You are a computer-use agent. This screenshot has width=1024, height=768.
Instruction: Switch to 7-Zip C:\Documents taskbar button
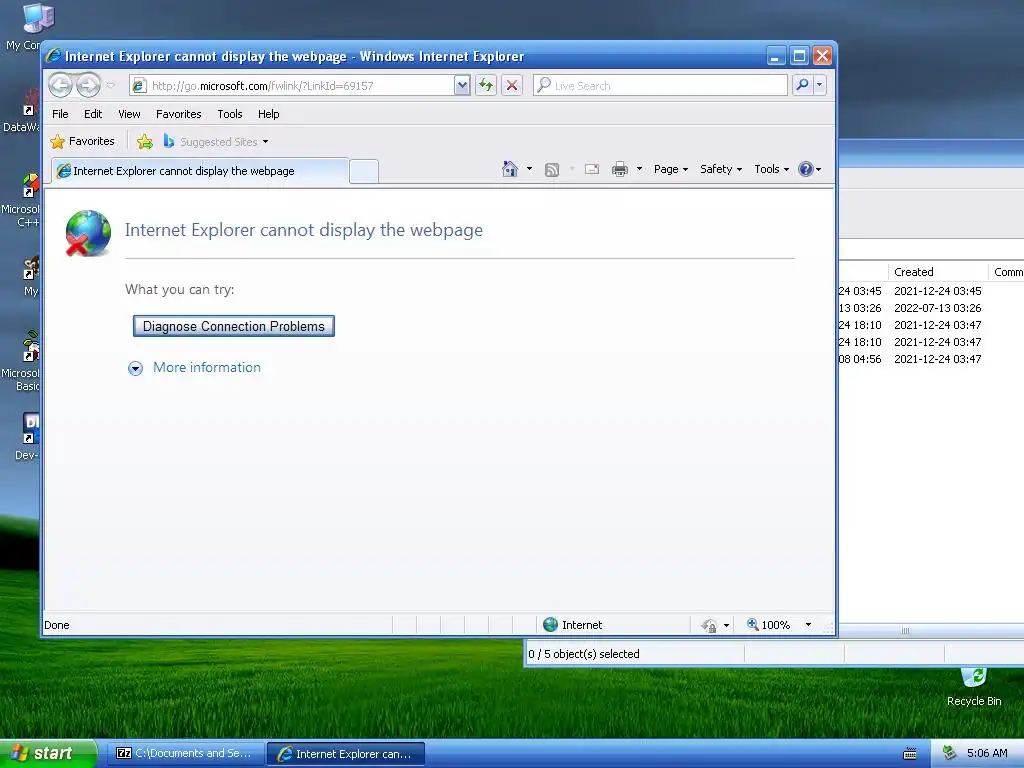click(185, 754)
